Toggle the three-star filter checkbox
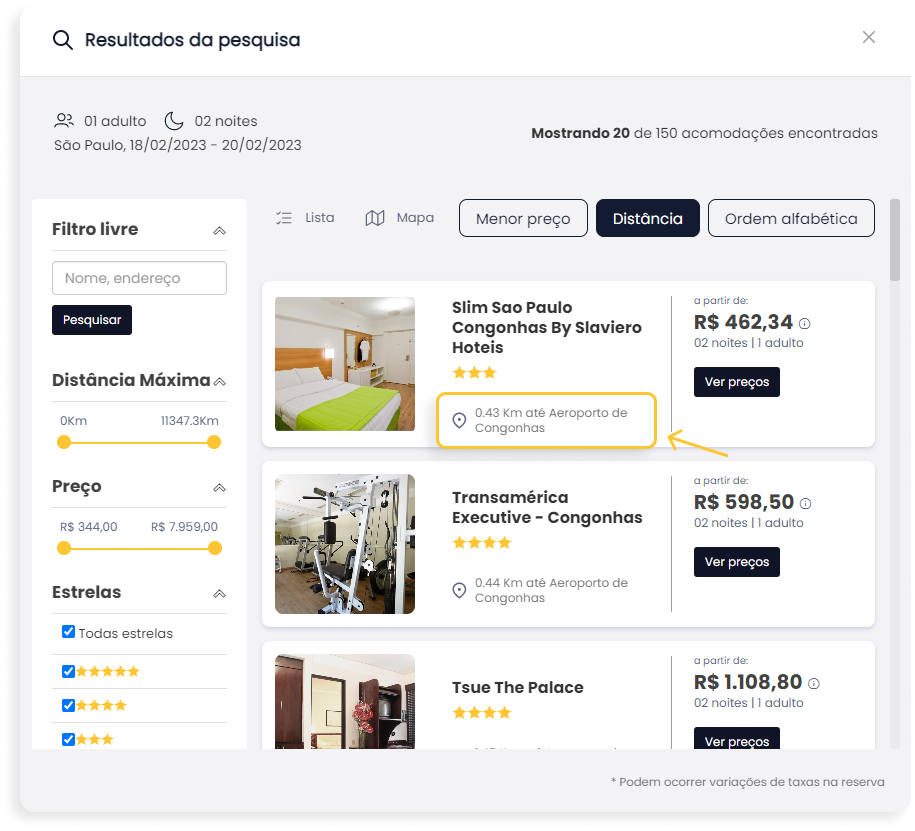Viewport: 915px width, 831px height. (x=68, y=739)
